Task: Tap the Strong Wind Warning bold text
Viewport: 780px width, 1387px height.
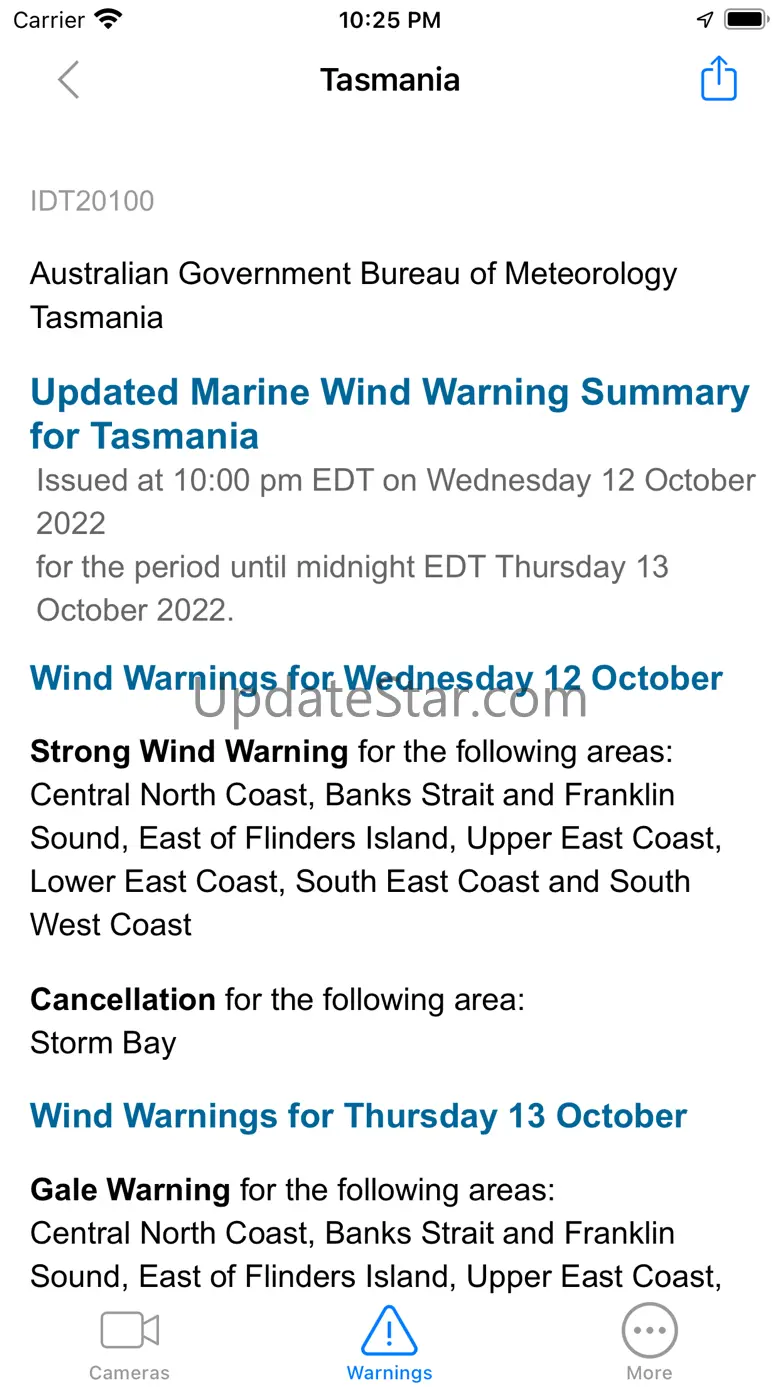Action: point(189,751)
